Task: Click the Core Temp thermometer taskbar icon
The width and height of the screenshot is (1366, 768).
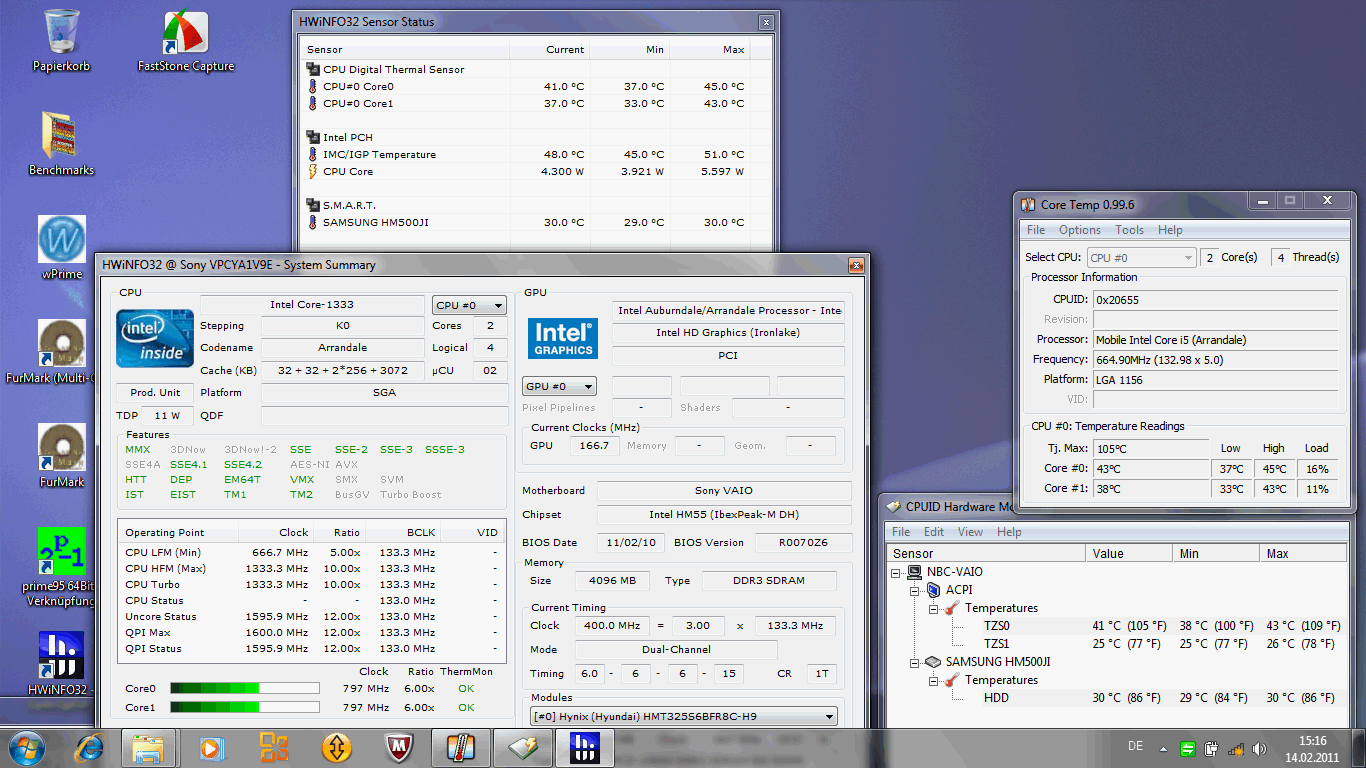Action: pyautogui.click(x=460, y=747)
